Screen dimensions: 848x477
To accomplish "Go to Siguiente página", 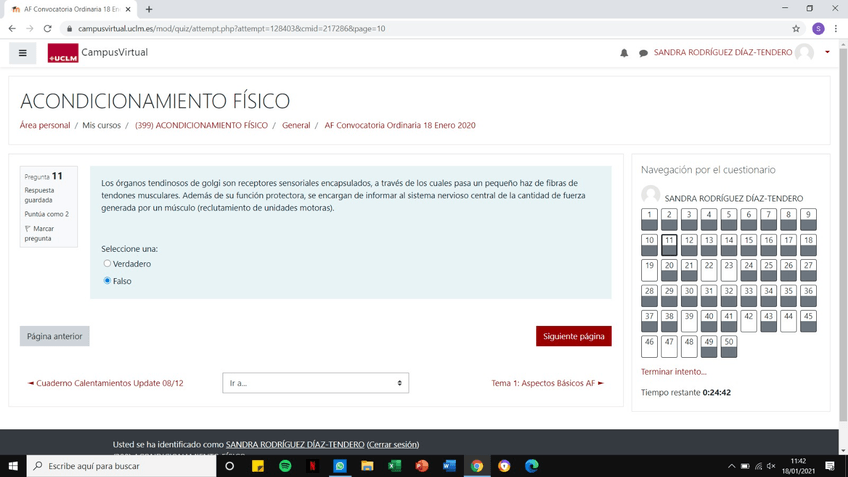I will pos(573,336).
